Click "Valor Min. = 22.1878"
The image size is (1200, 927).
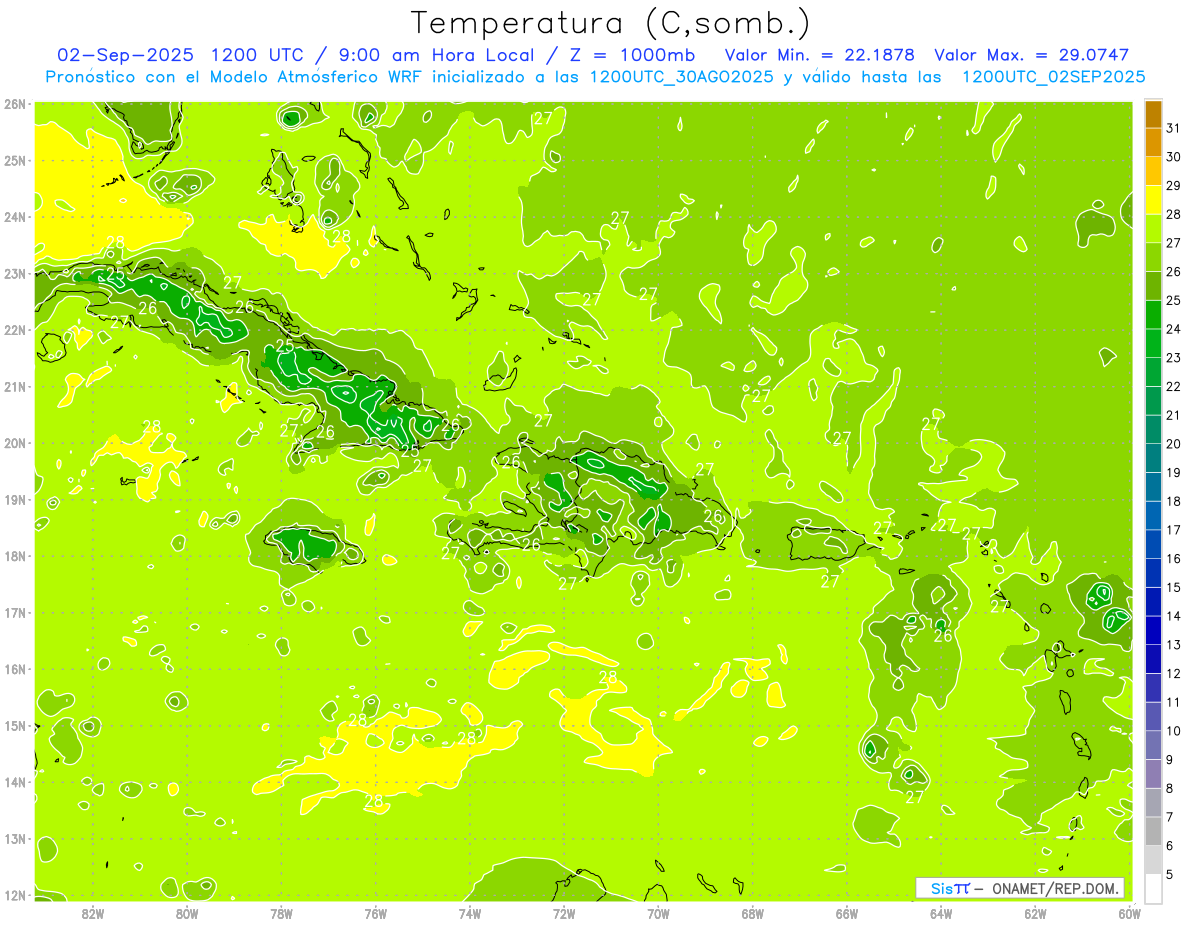[x=820, y=55]
